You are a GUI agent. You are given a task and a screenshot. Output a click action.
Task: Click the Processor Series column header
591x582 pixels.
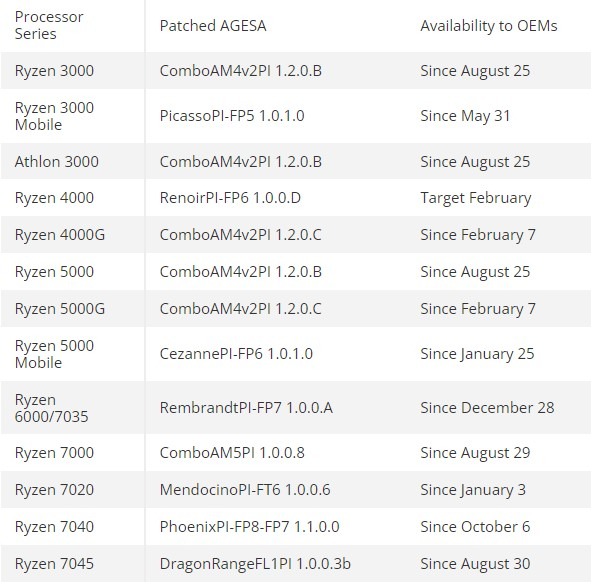49,25
